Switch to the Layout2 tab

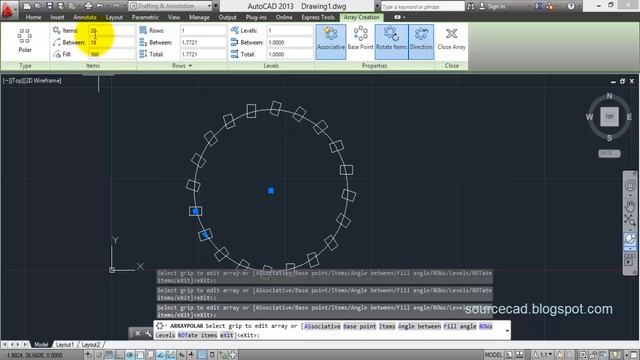90,344
